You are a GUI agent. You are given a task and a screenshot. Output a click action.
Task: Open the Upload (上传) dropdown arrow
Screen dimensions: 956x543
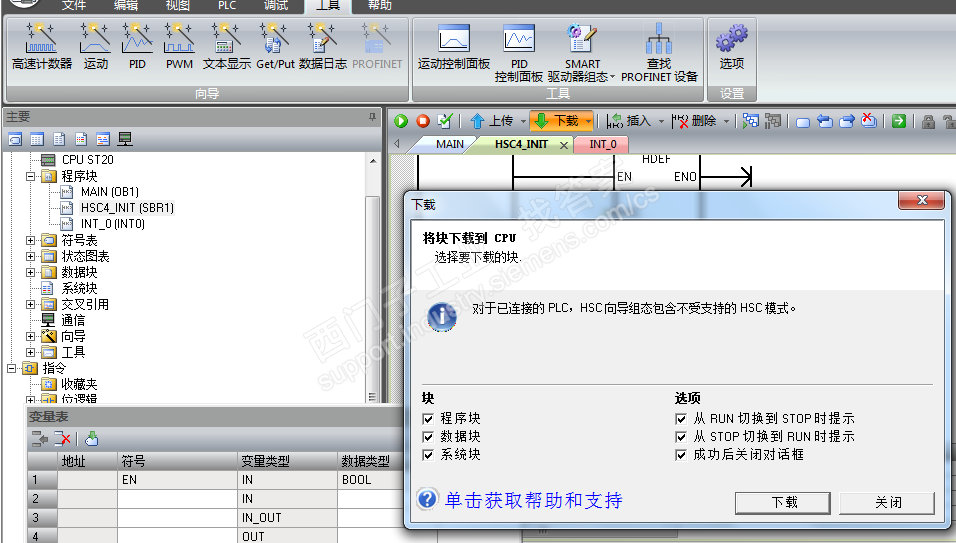click(x=523, y=121)
